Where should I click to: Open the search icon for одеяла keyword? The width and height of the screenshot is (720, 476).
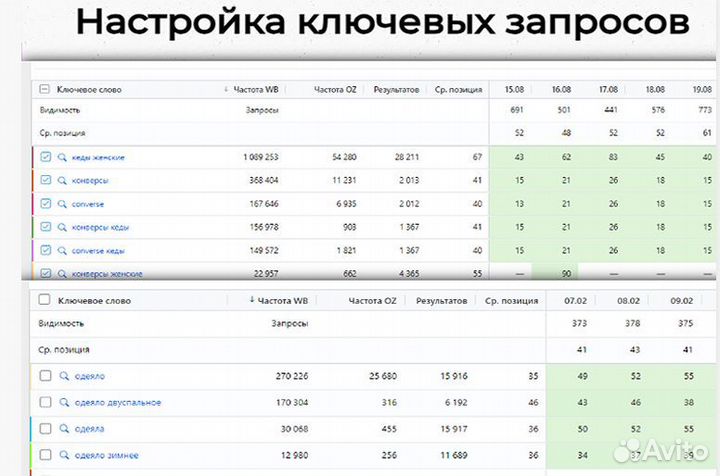(x=64, y=429)
